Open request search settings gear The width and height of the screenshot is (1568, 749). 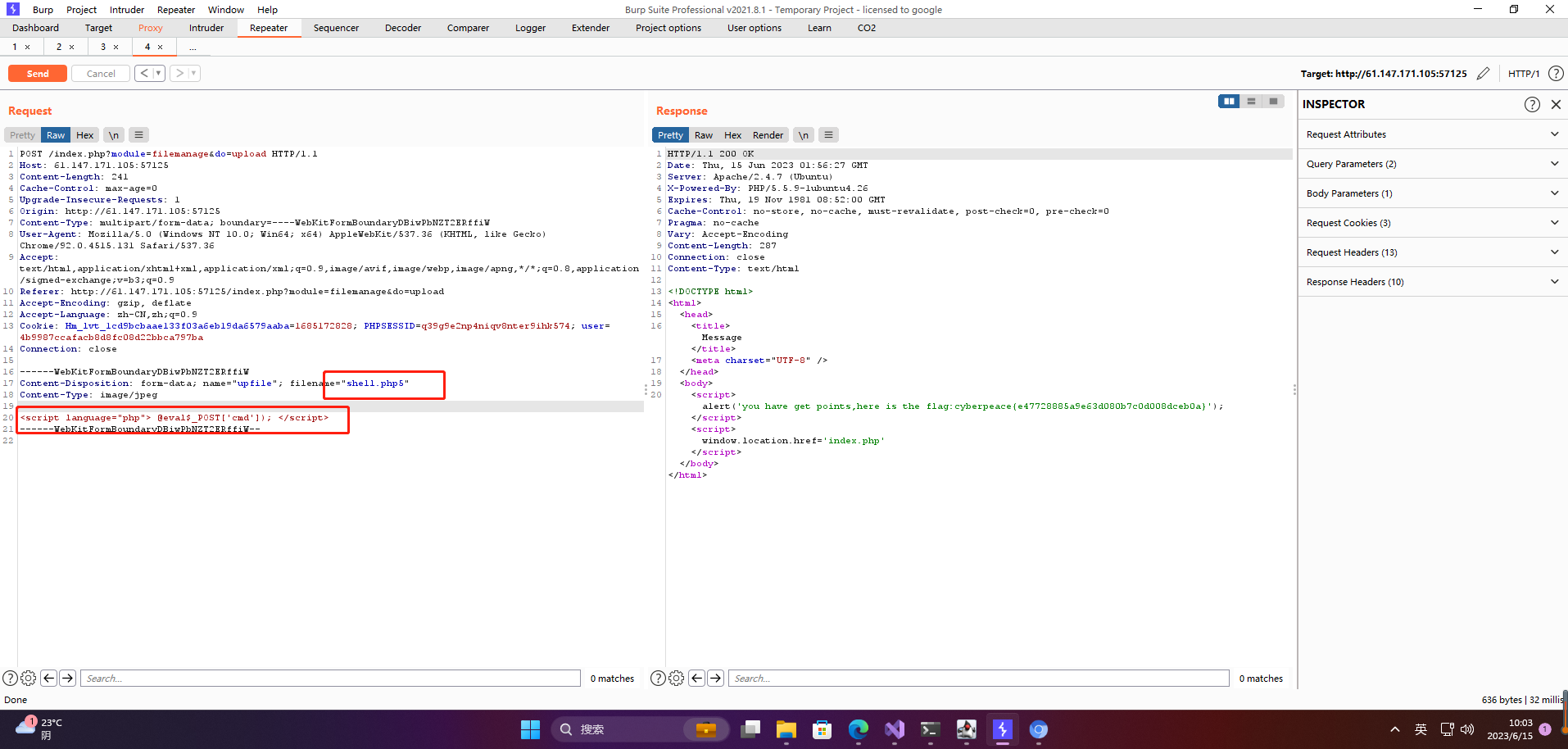(x=28, y=679)
